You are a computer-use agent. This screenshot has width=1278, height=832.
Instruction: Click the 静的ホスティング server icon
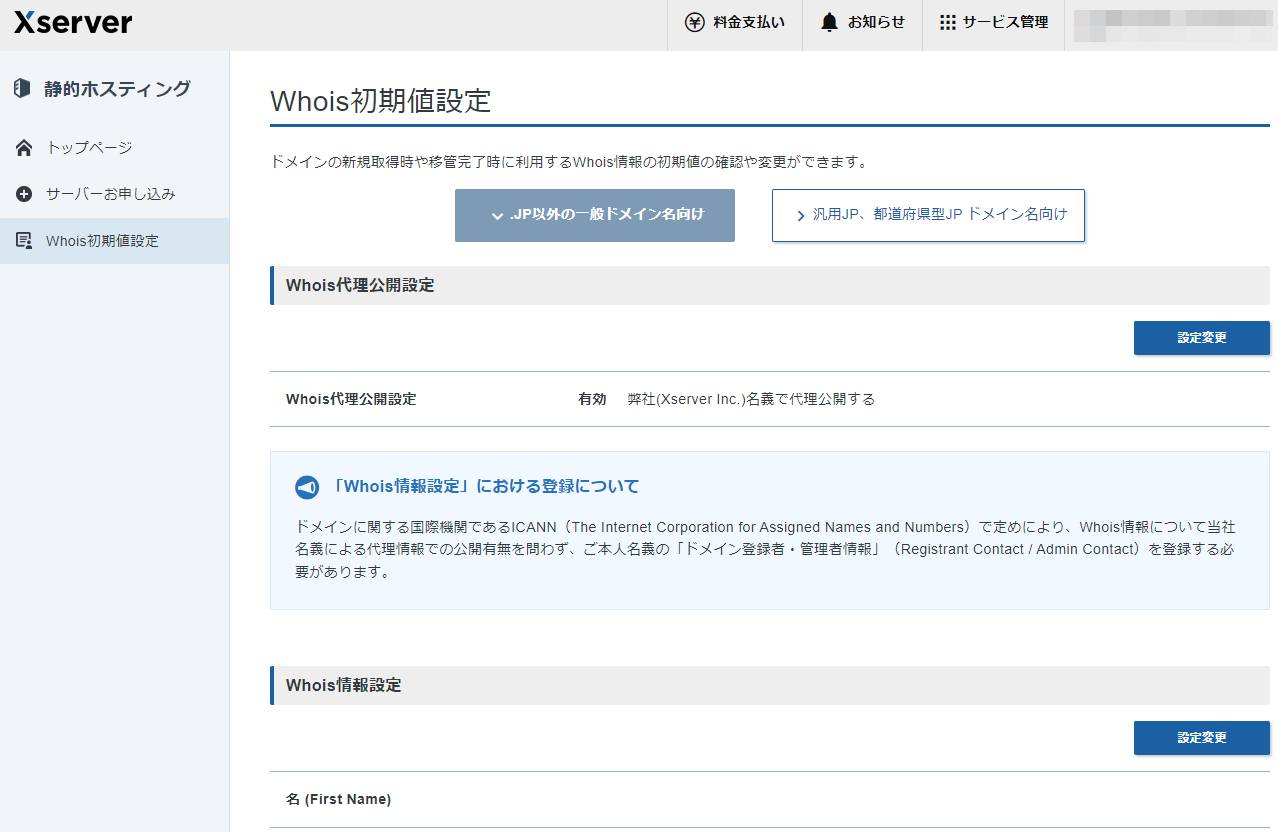click(x=22, y=88)
